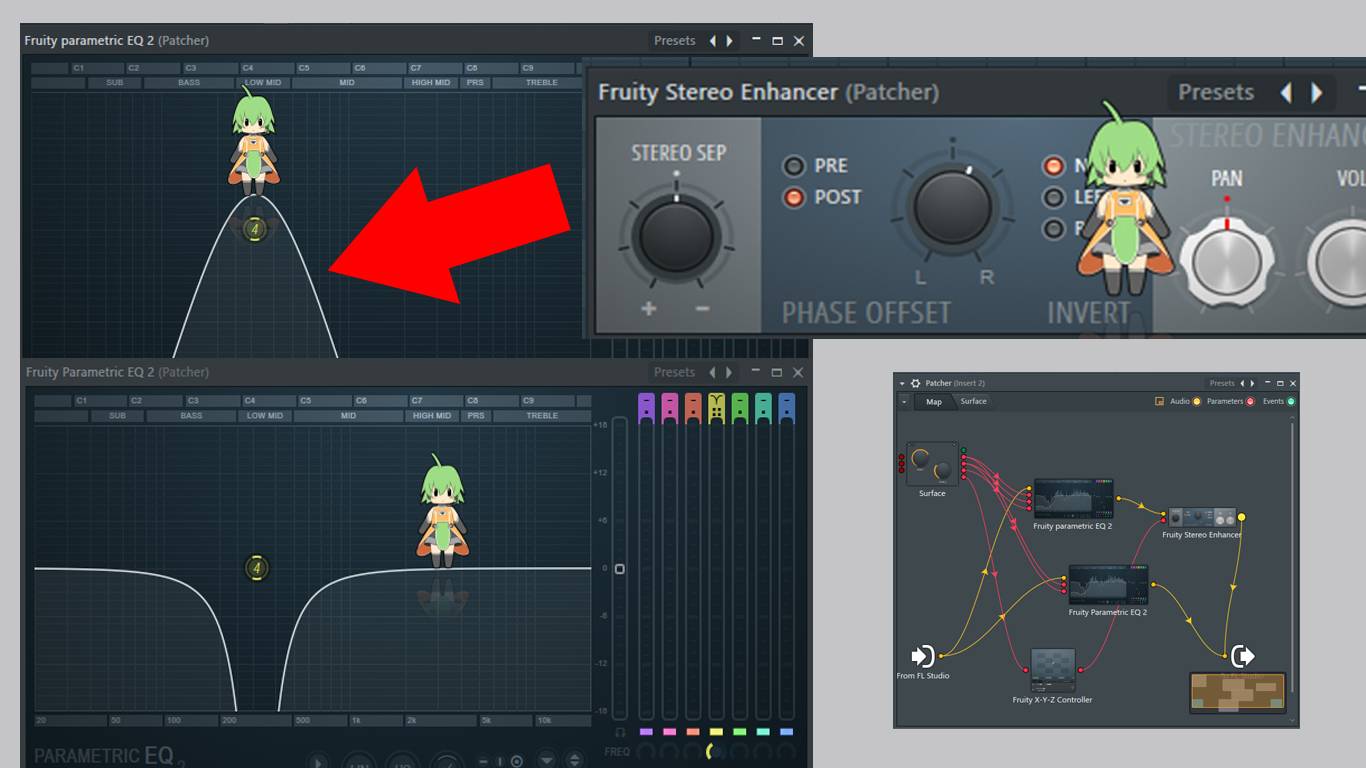Select purple band 1 color square in bottom EQ

click(x=646, y=732)
